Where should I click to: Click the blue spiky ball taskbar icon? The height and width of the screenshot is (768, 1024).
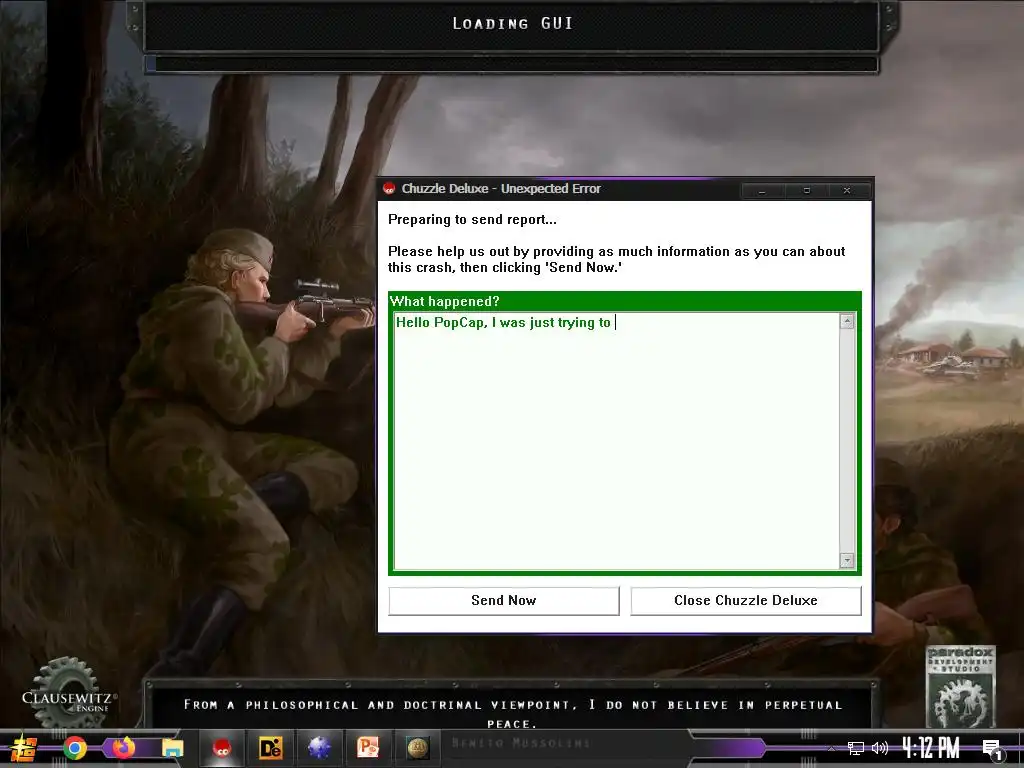(319, 748)
